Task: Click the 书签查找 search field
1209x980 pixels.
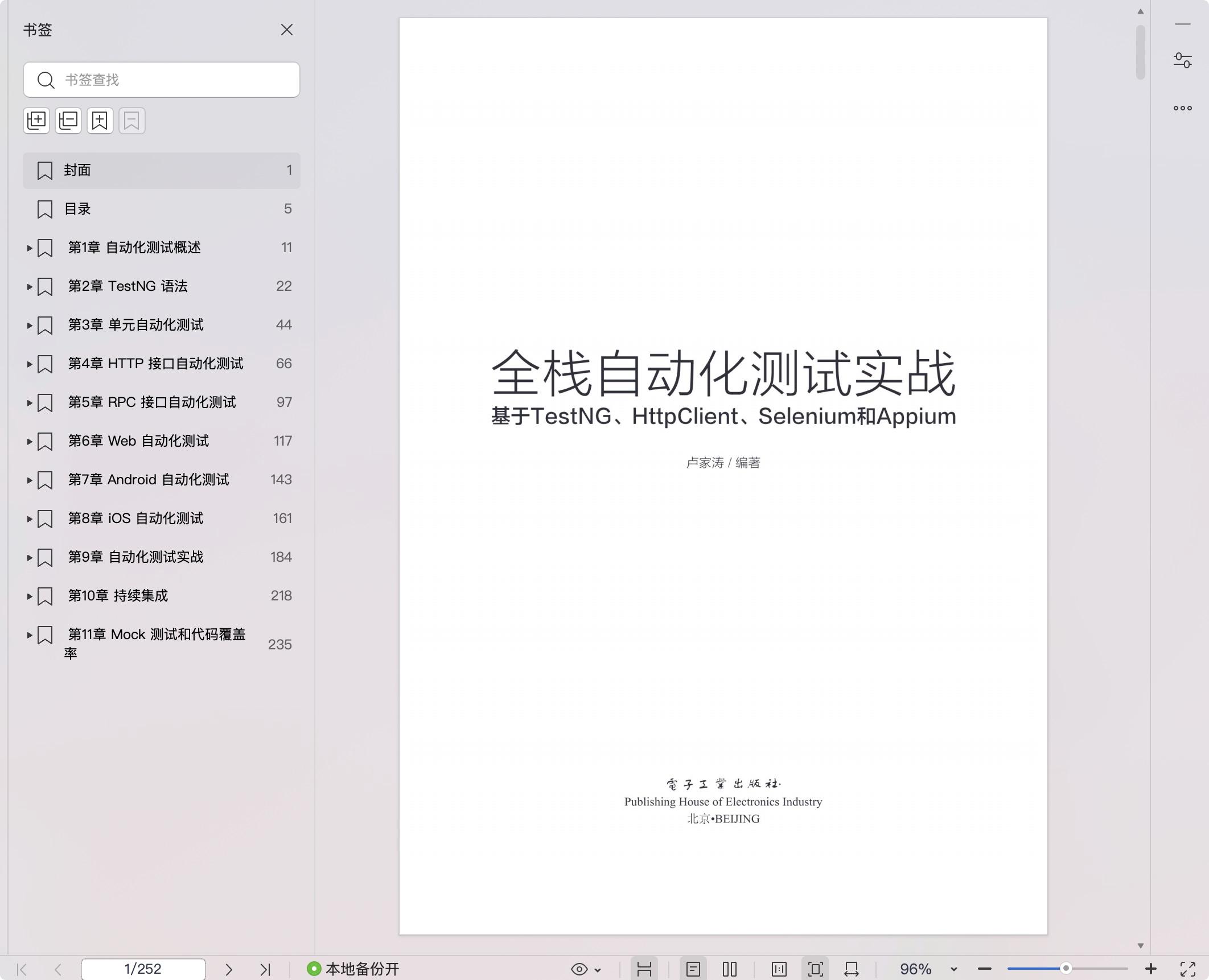Action: pos(162,80)
